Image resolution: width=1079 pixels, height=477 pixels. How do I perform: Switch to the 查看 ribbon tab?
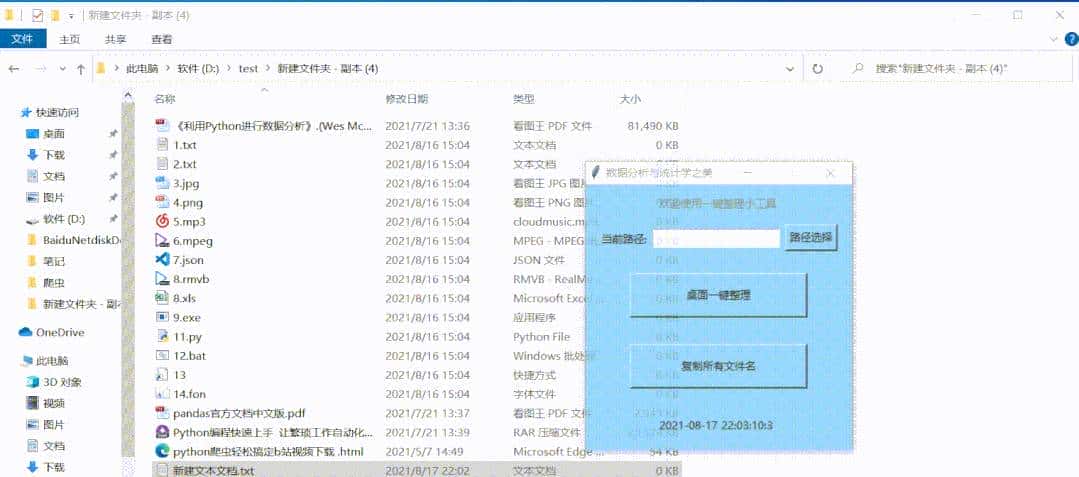click(x=162, y=39)
